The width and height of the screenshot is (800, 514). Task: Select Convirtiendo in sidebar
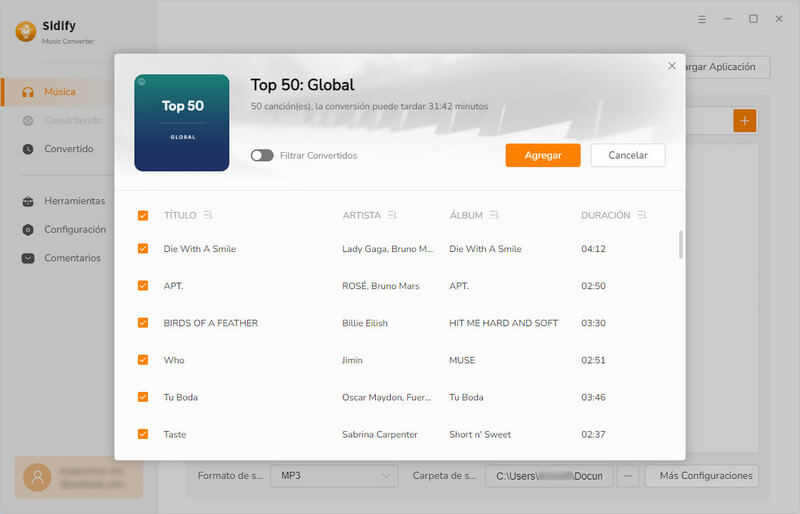coord(72,120)
